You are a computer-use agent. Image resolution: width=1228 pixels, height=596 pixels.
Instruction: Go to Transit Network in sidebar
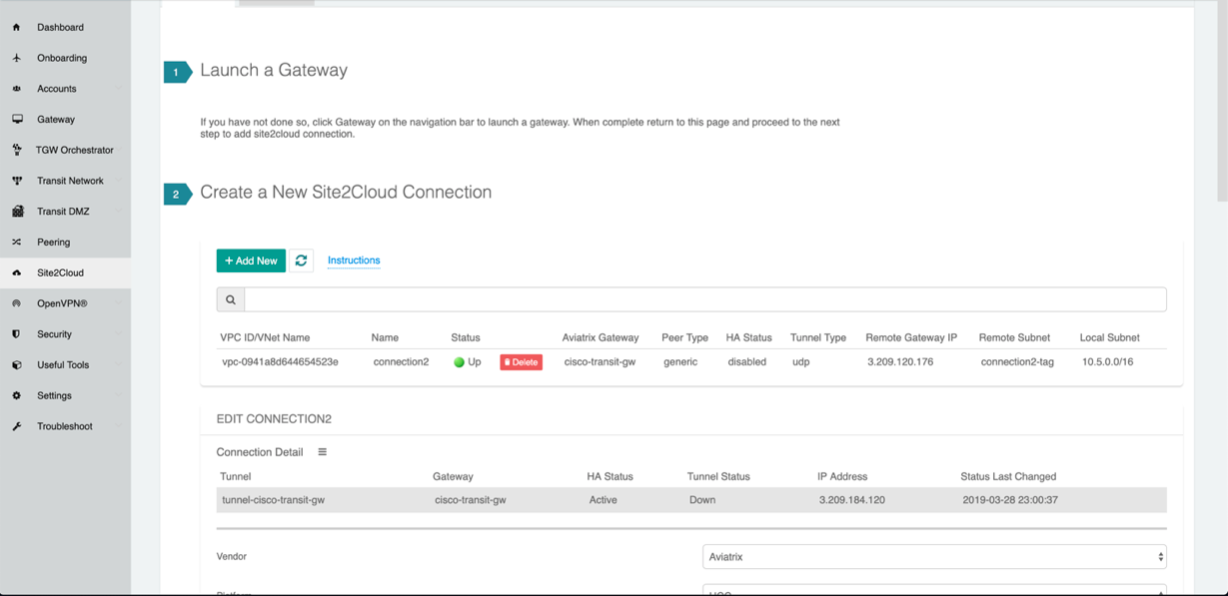coord(70,181)
